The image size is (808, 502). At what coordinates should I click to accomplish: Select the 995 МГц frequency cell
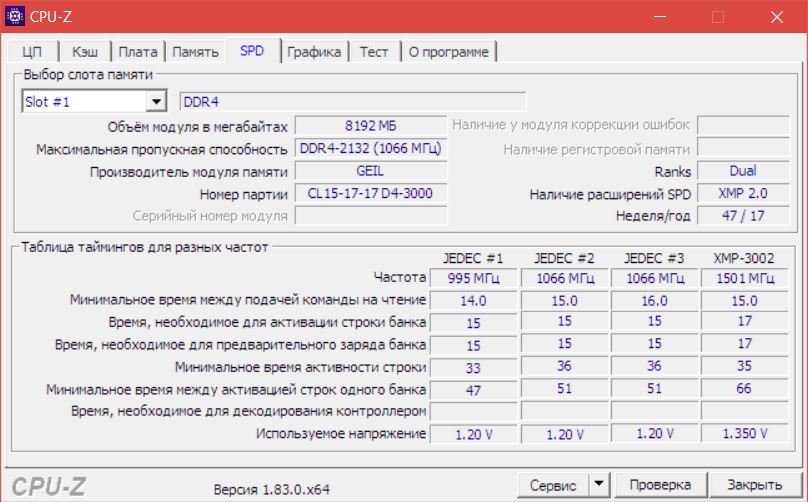pyautogui.click(x=474, y=278)
